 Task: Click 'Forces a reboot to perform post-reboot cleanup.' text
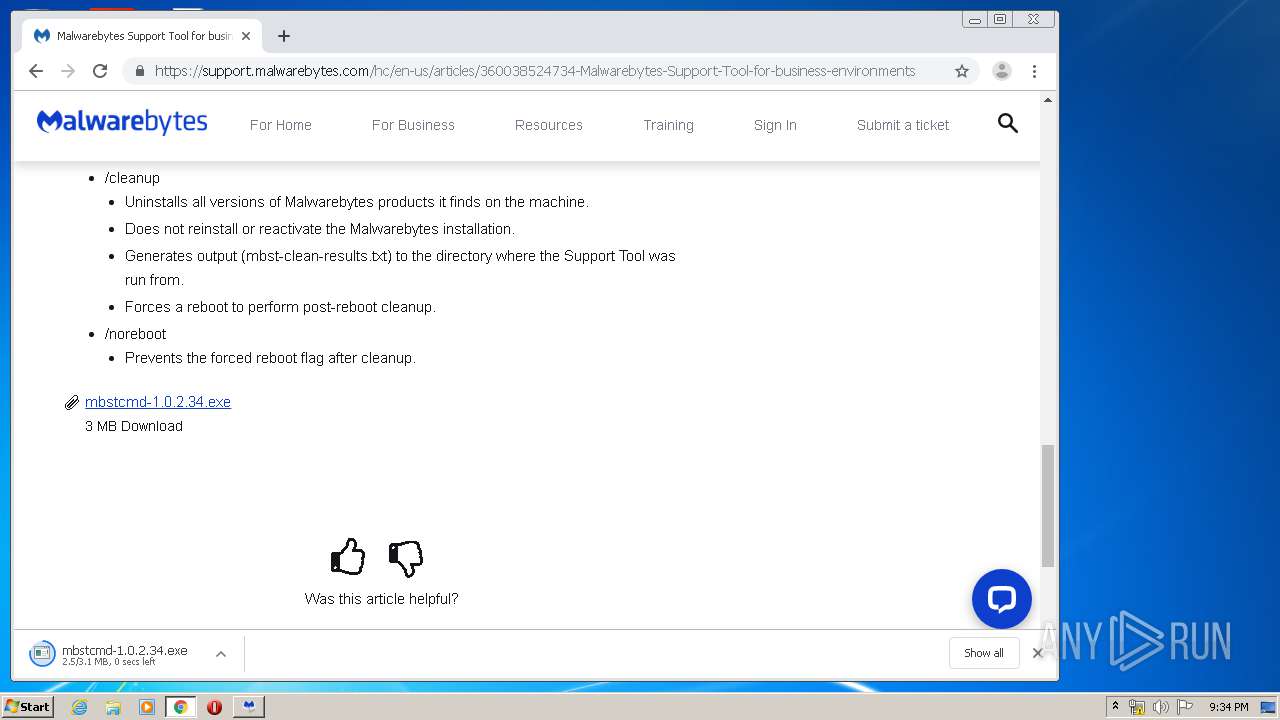(280, 307)
